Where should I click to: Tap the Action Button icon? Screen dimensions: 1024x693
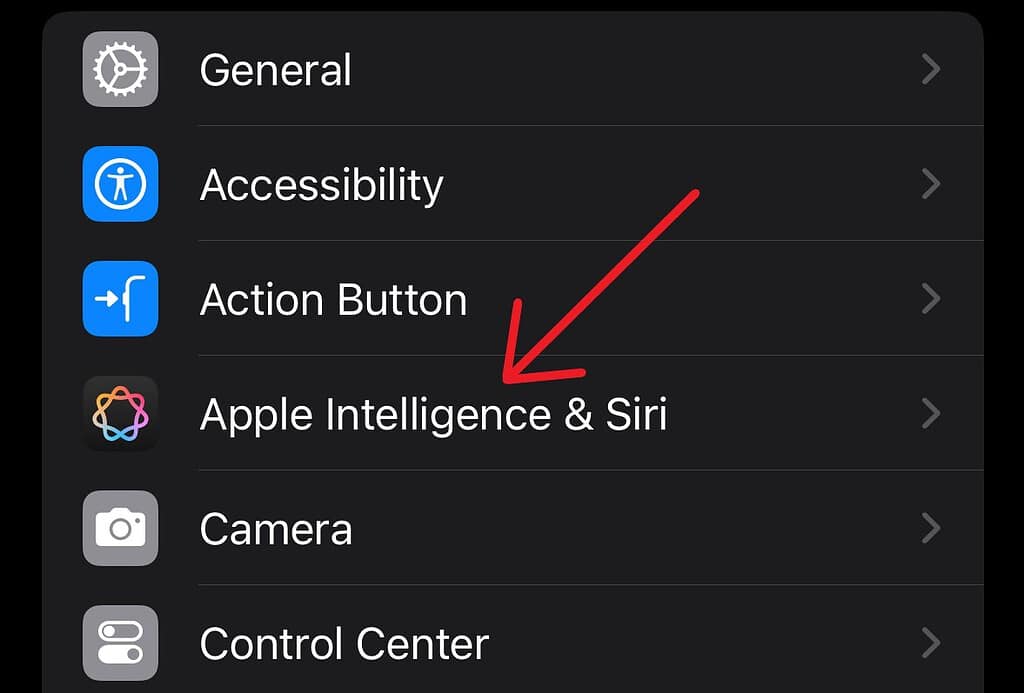click(x=120, y=299)
